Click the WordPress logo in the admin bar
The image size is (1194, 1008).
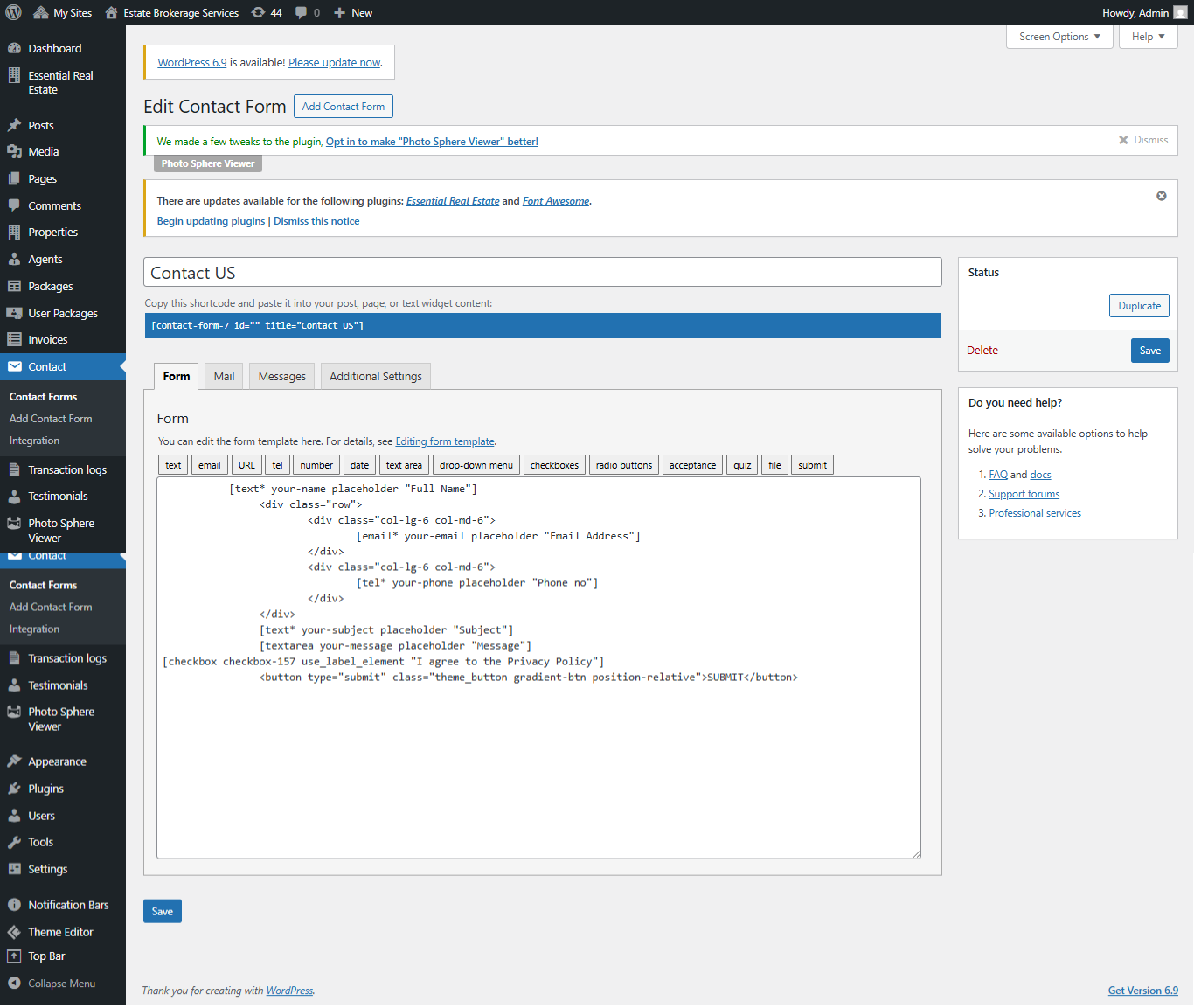click(x=12, y=12)
